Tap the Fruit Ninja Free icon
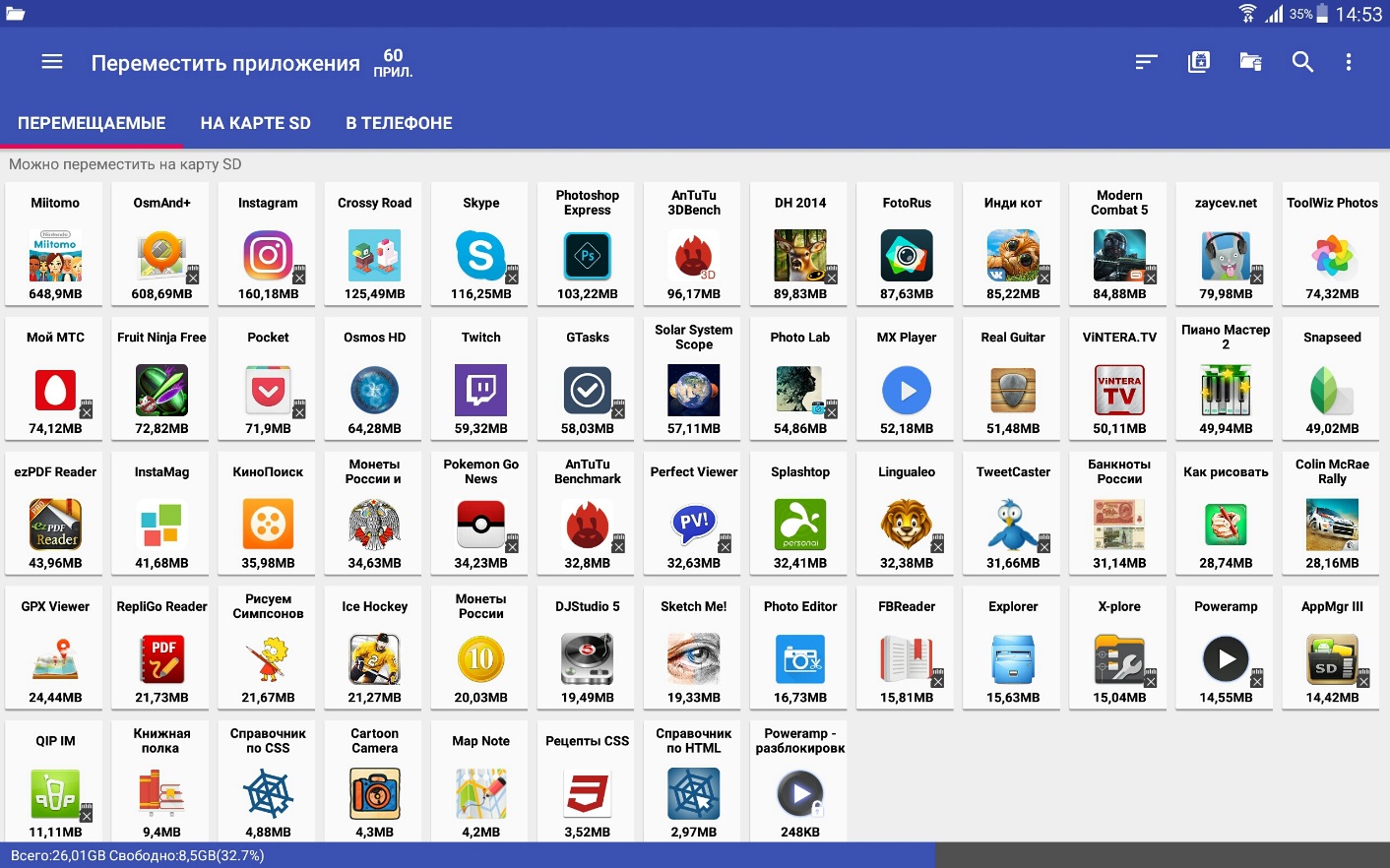 [x=161, y=391]
